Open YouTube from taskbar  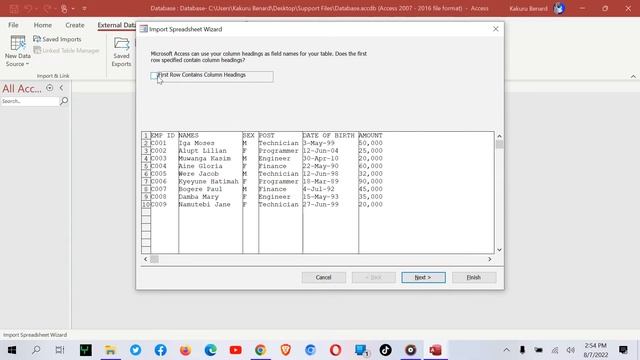click(236, 350)
